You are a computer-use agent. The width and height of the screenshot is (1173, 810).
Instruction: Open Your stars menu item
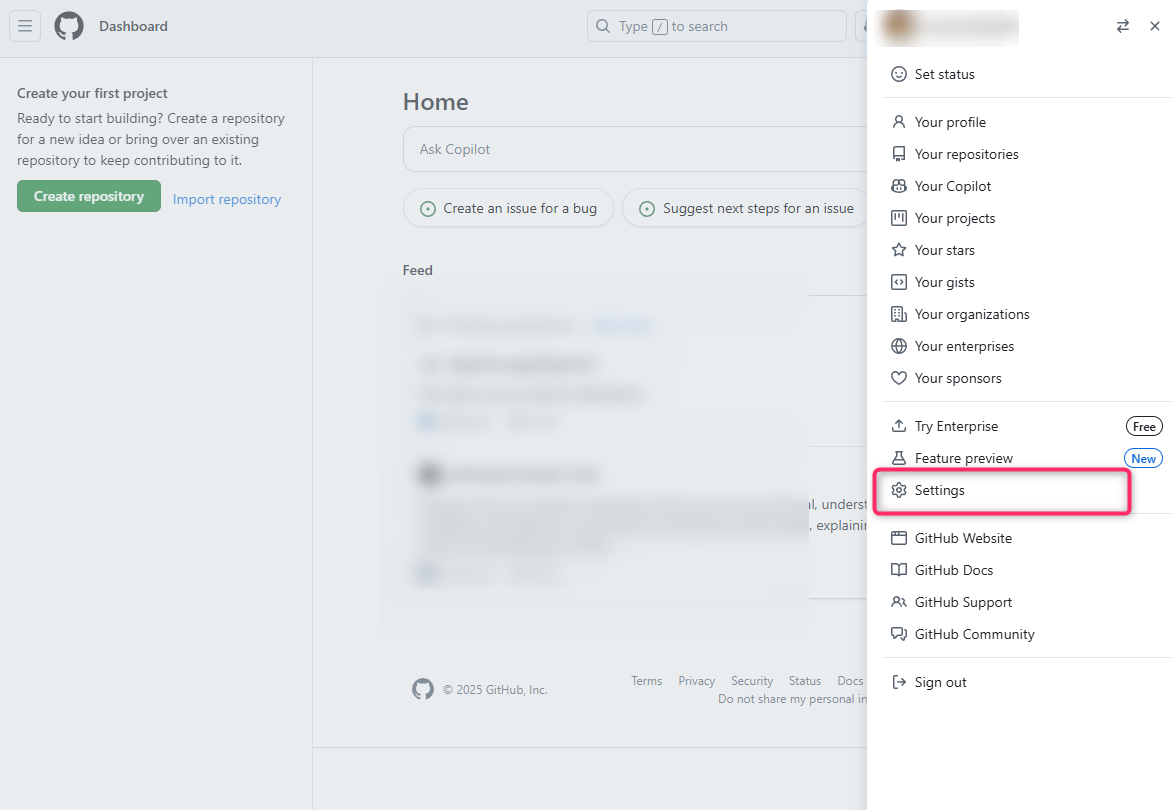1026,250
